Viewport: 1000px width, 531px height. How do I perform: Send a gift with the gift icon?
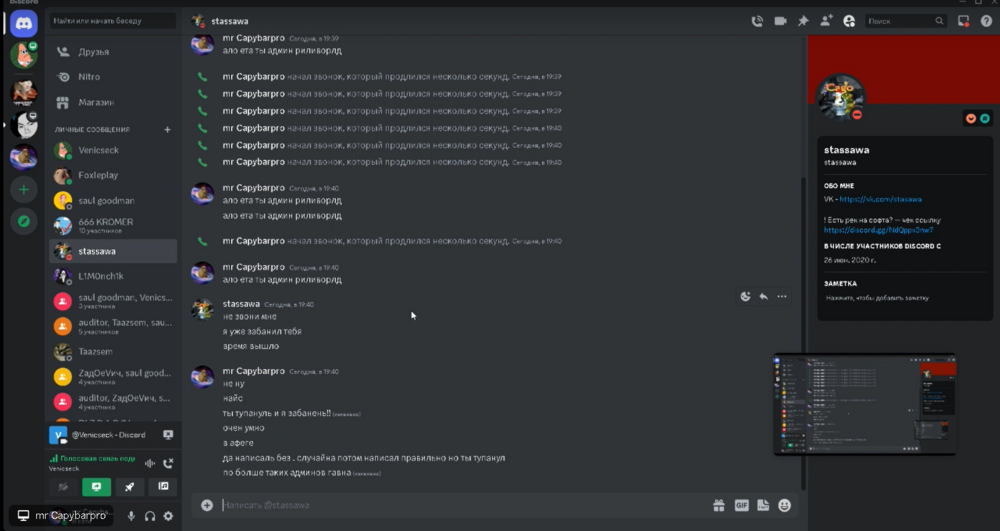pyautogui.click(x=719, y=506)
